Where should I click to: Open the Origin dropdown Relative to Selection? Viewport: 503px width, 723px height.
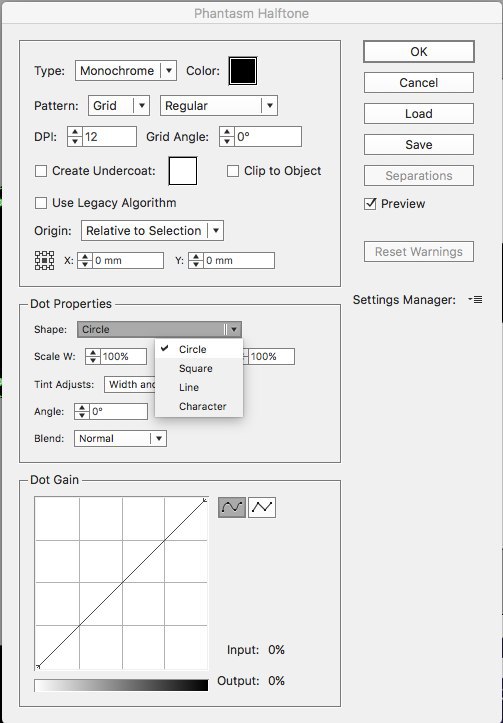coord(152,231)
